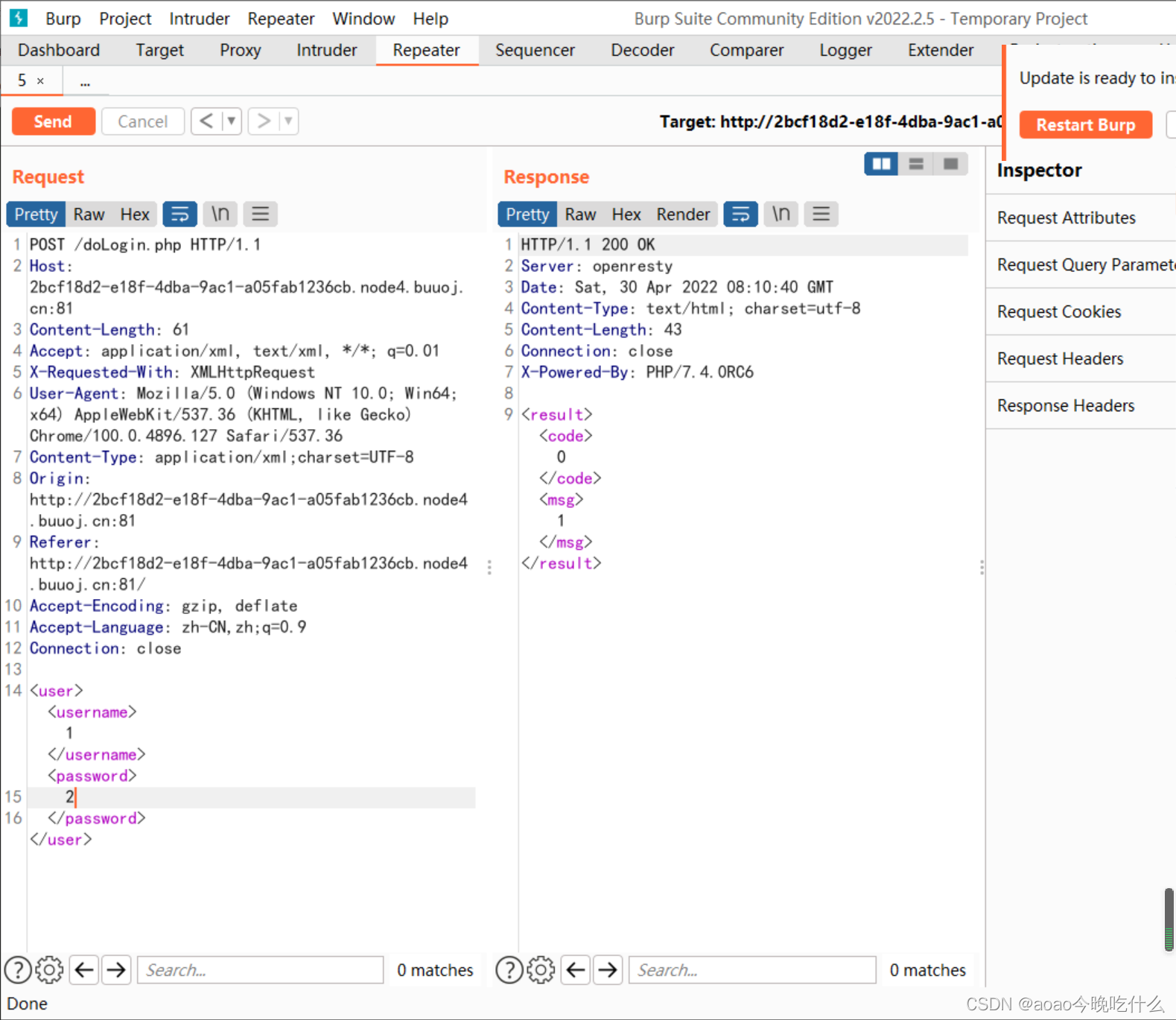Open the Burp menu

63,18
